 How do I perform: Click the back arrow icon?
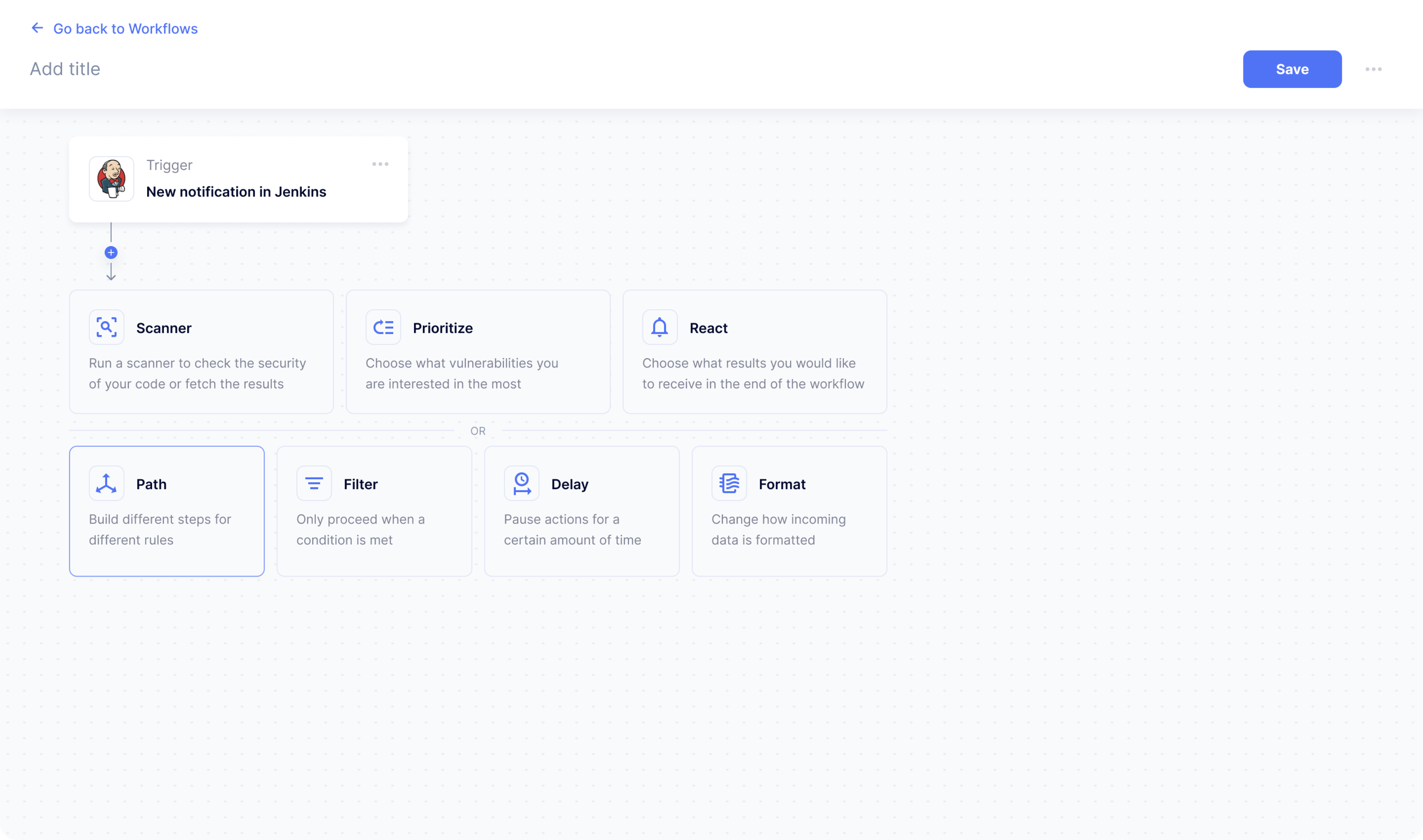pyautogui.click(x=37, y=28)
